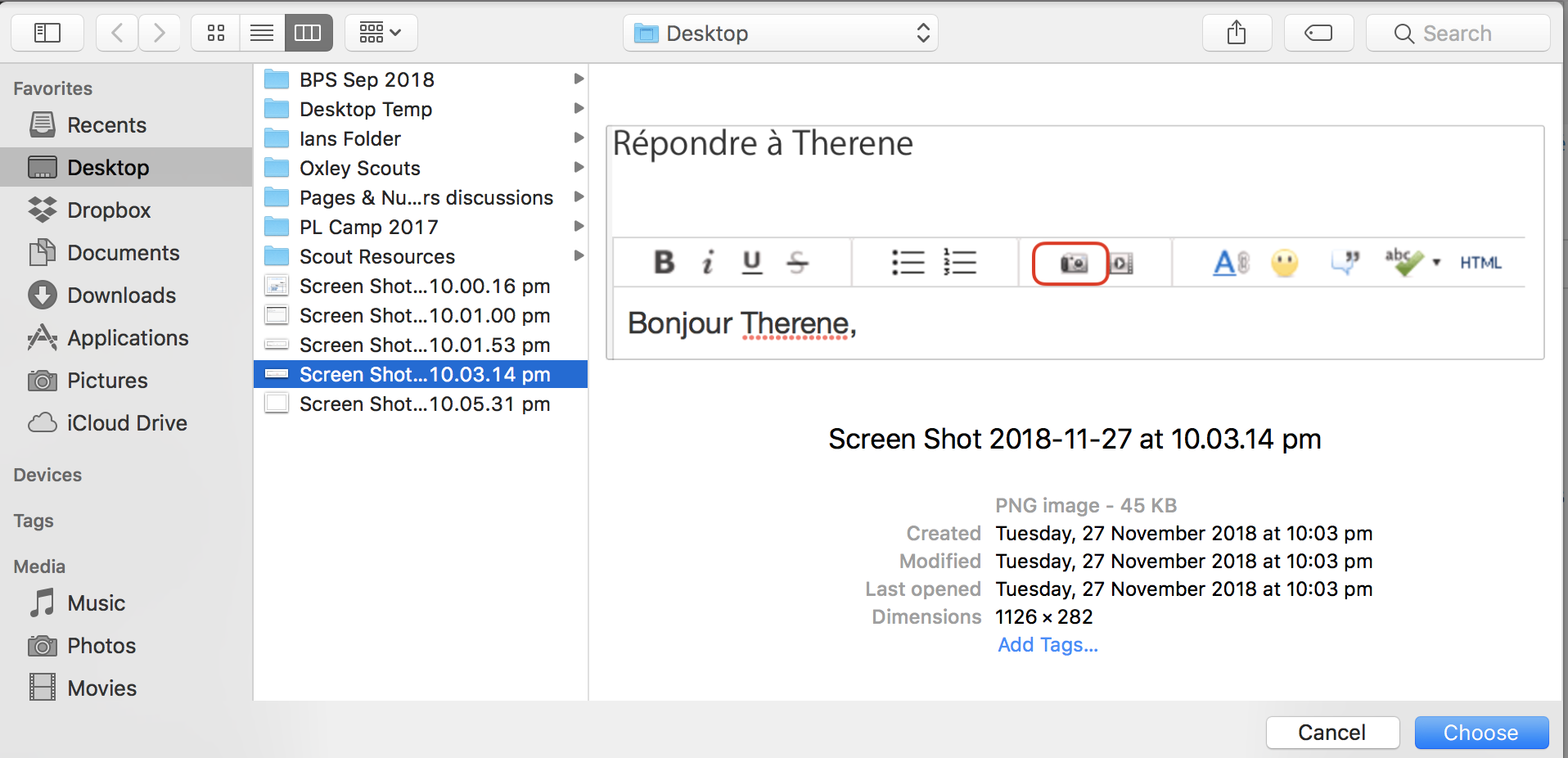Switch to icon view
This screenshot has width=1568, height=758.
pyautogui.click(x=216, y=33)
